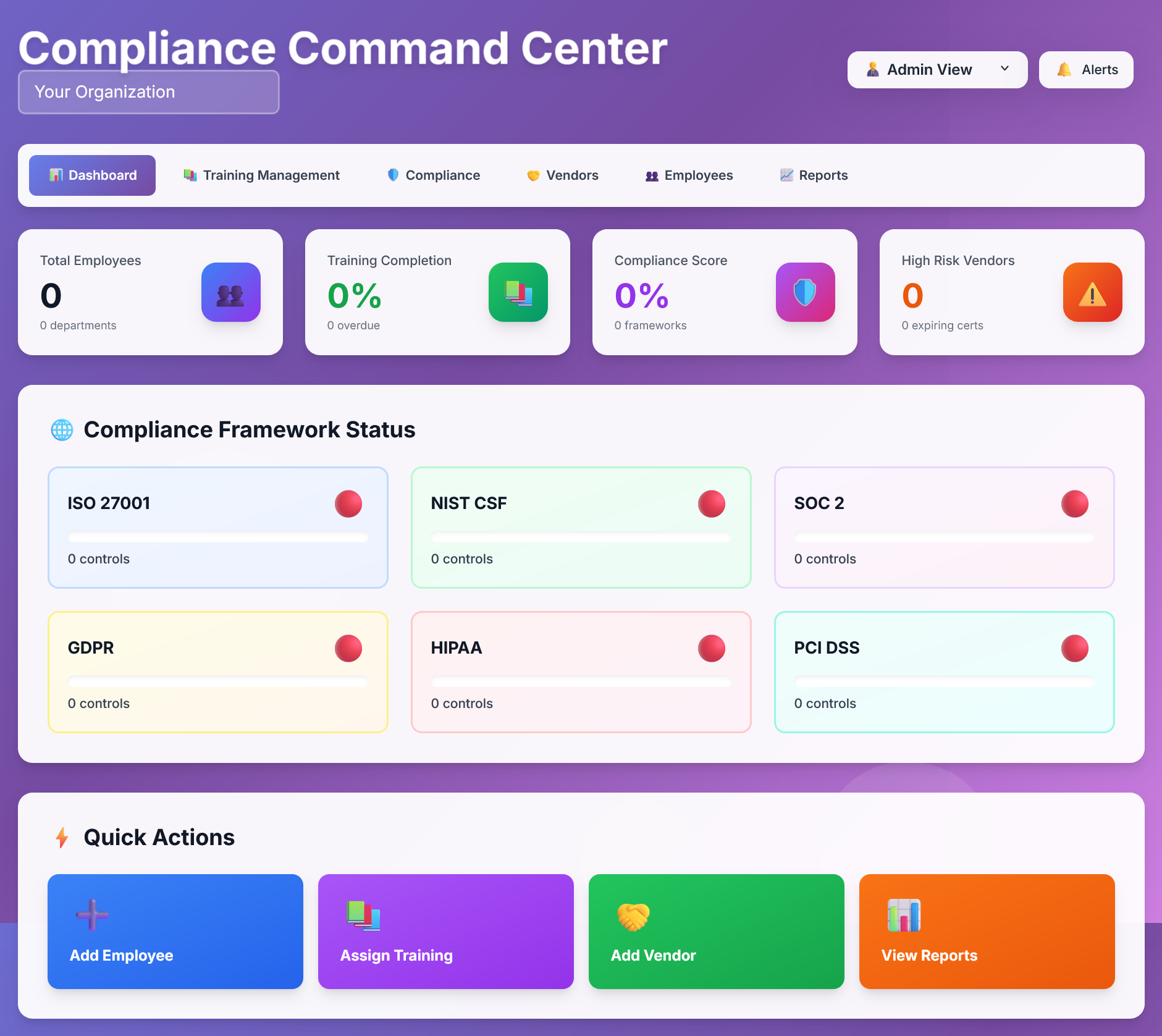Screen dimensions: 1162x1036
Task: Switch to the Vendors tab
Action: pos(562,175)
